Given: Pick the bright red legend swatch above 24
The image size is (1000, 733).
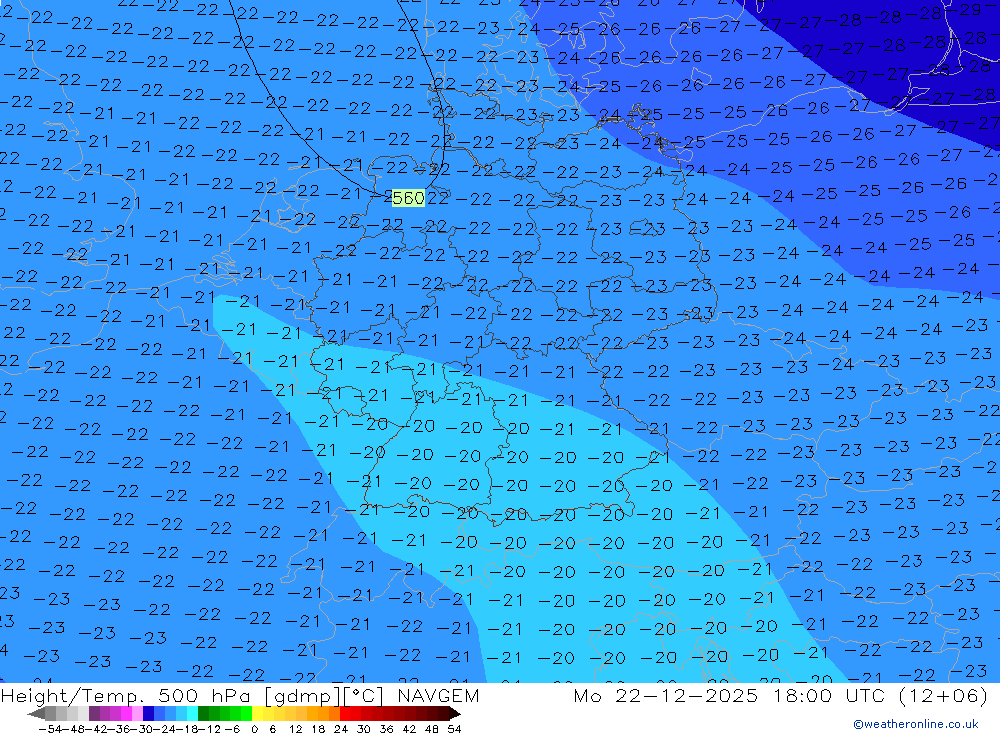Looking at the screenshot, I should click(x=345, y=714).
